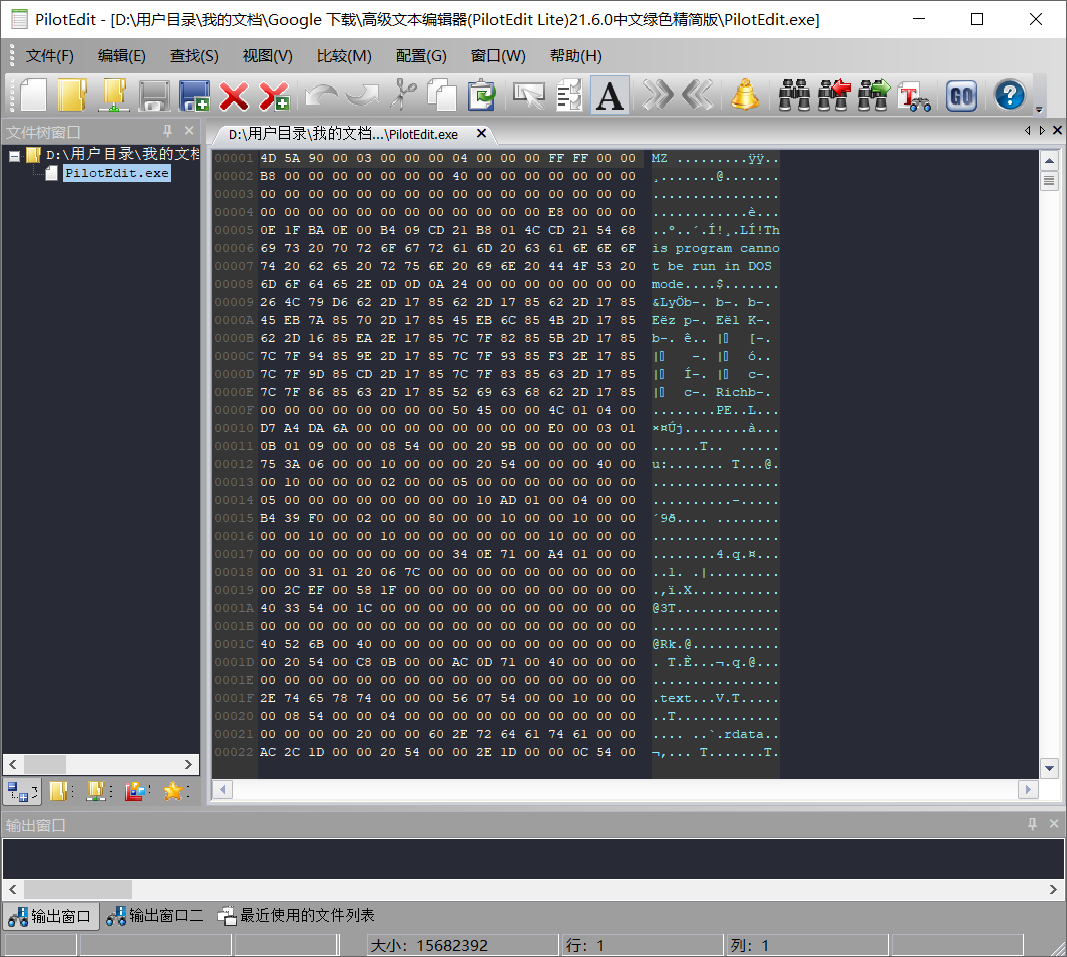Click the blue GO button
Viewport: 1067px width, 957px height.
(962, 96)
